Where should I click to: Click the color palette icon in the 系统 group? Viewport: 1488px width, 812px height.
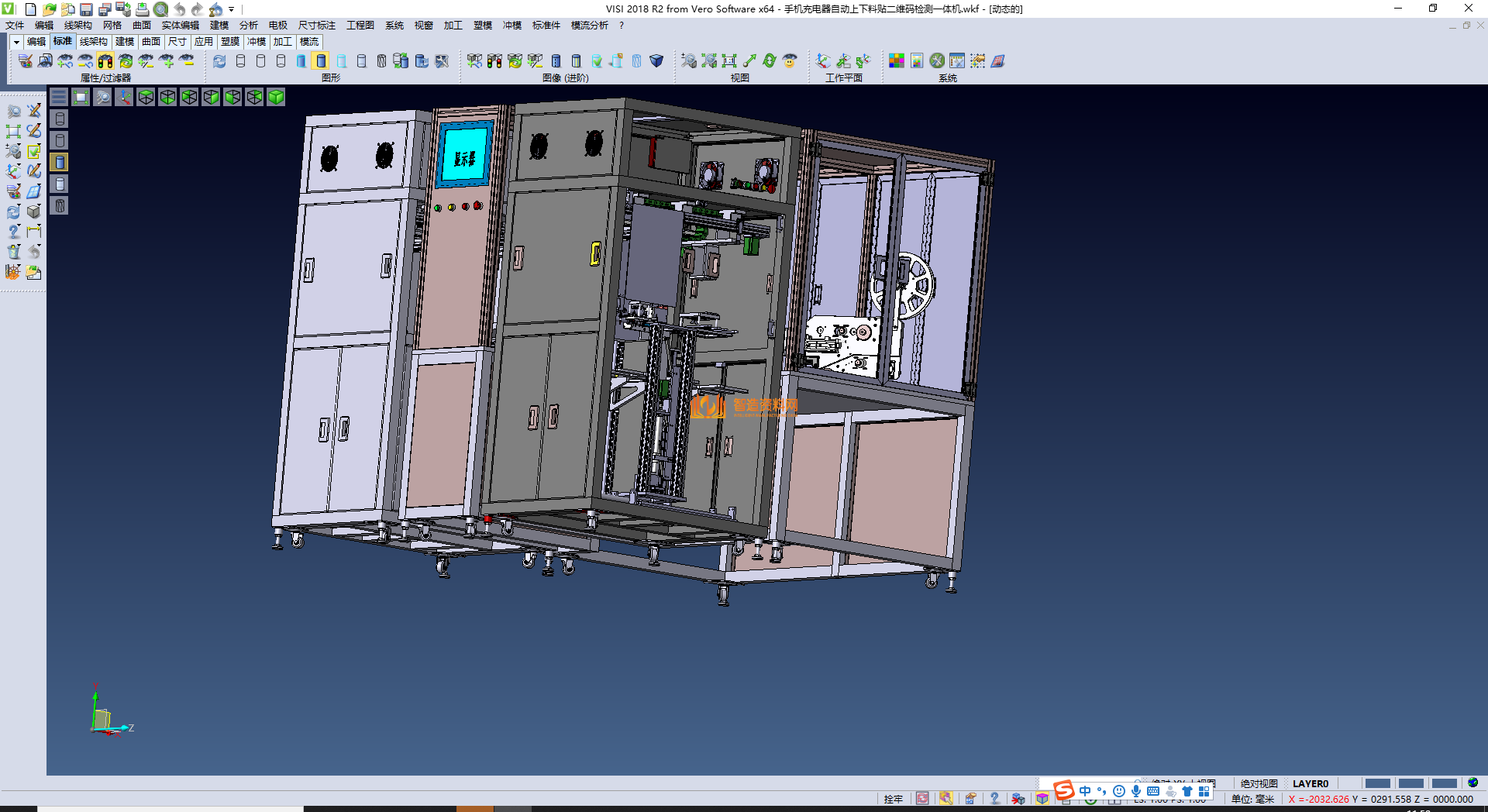coord(896,61)
